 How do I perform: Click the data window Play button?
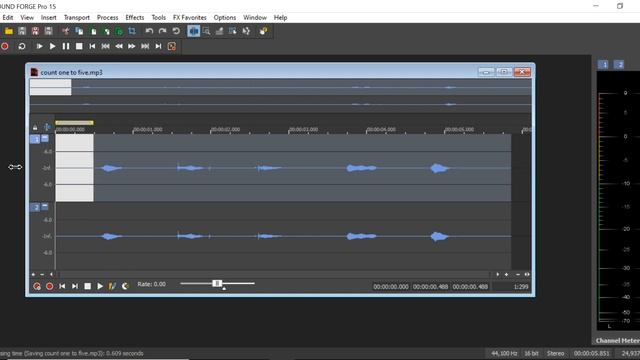pos(100,287)
